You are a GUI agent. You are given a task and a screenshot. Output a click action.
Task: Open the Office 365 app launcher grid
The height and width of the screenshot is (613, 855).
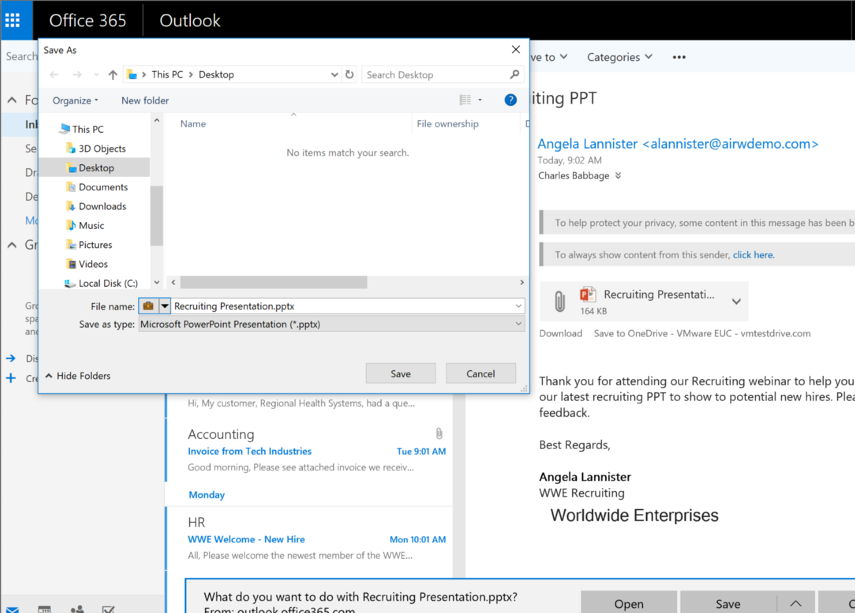pos(13,20)
